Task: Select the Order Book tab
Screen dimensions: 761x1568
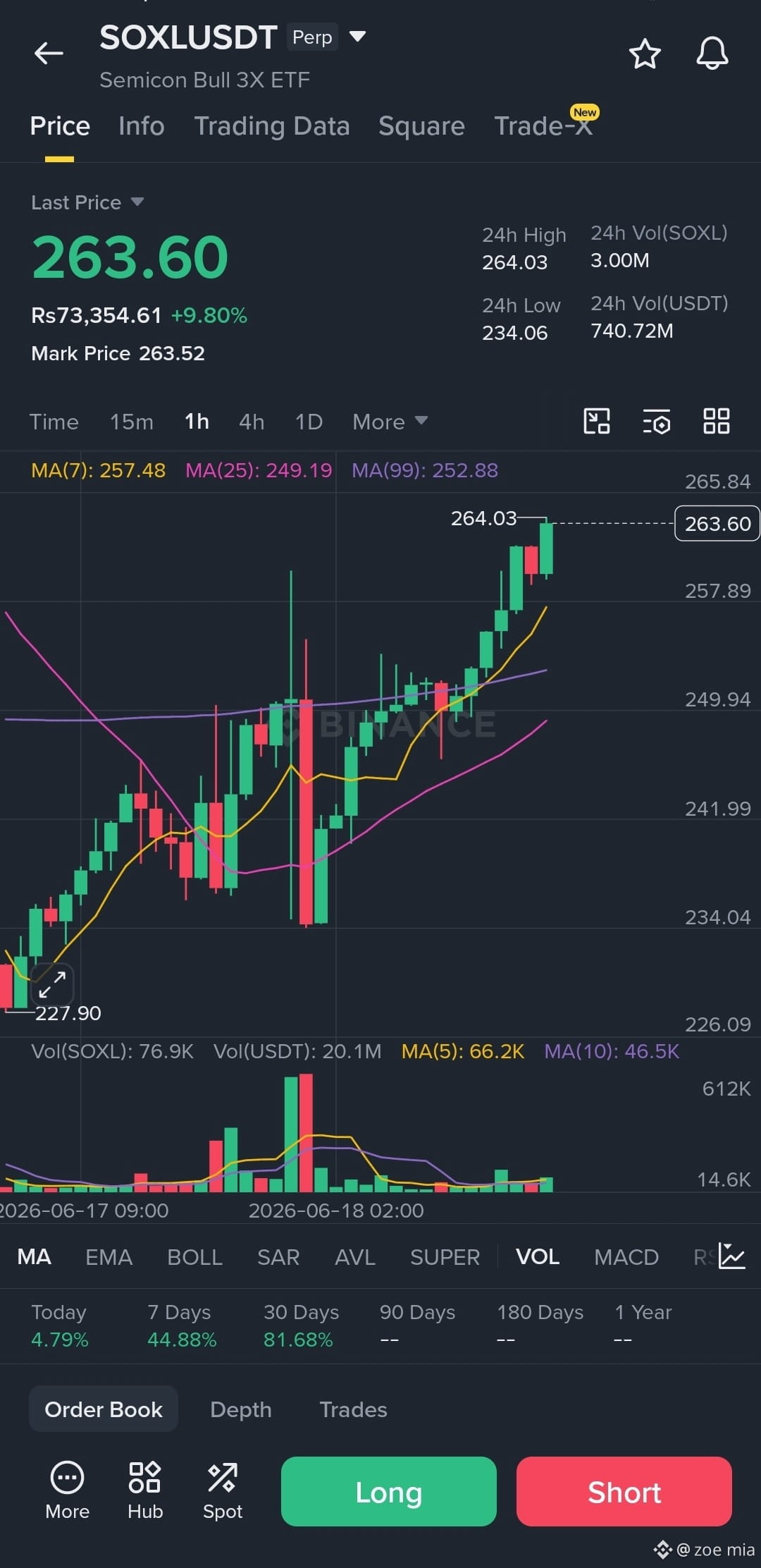Action: point(104,1409)
